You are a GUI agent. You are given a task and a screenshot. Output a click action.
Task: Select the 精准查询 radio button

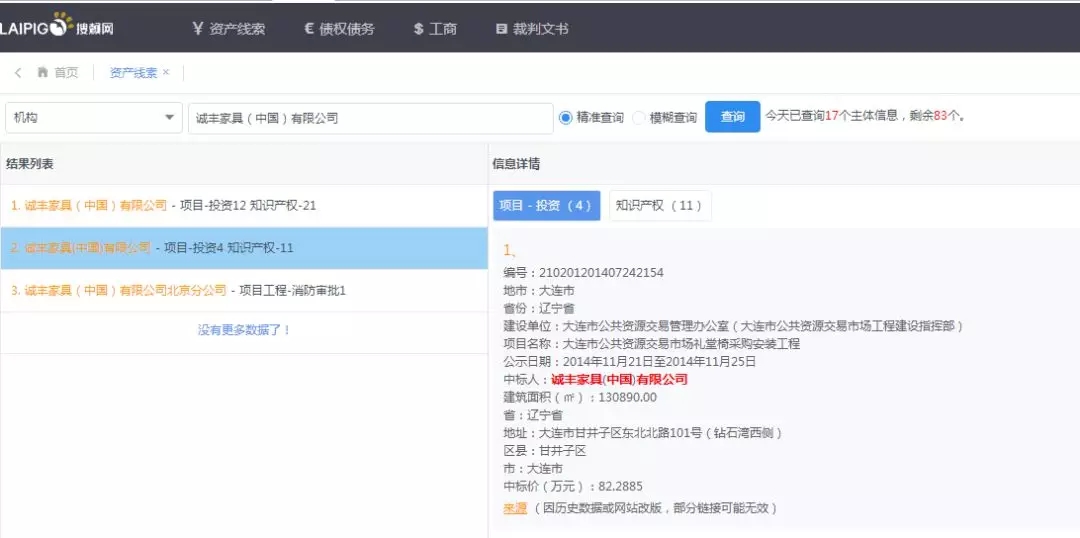(x=565, y=118)
